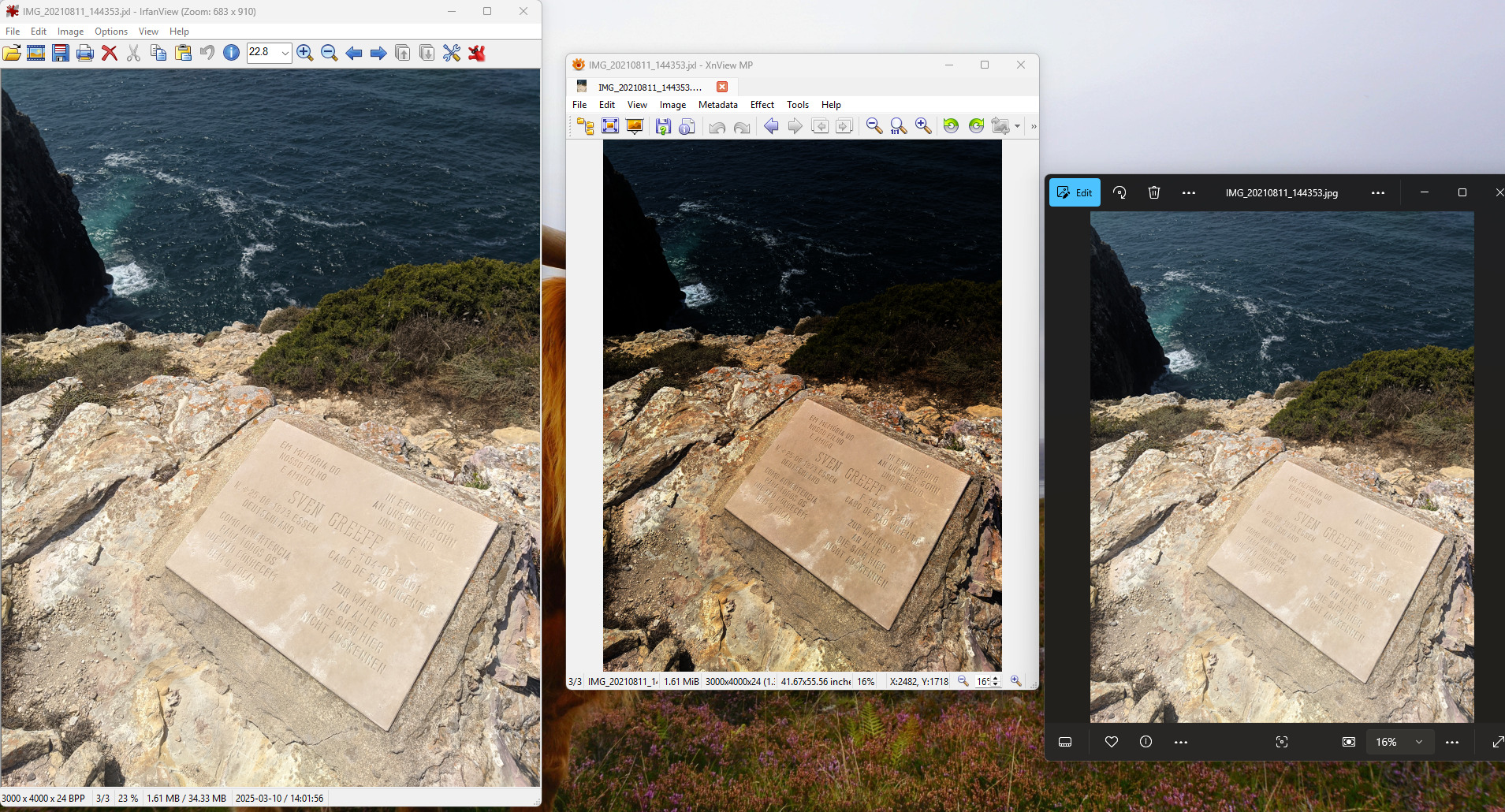Zoom out with XnView MP toolbar magnifier
The height and width of the screenshot is (812, 1505).
click(874, 126)
